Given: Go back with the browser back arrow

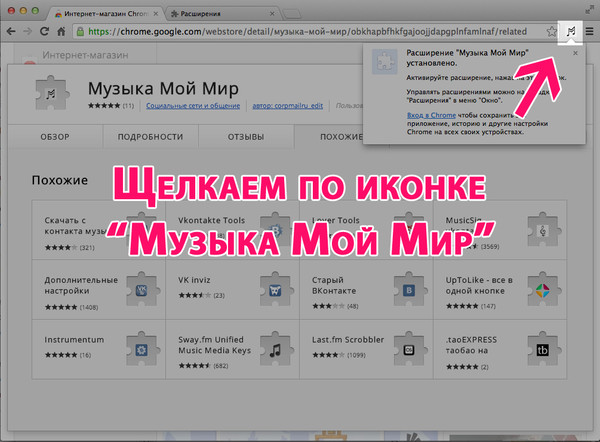Looking at the screenshot, I should pyautogui.click(x=11, y=31).
